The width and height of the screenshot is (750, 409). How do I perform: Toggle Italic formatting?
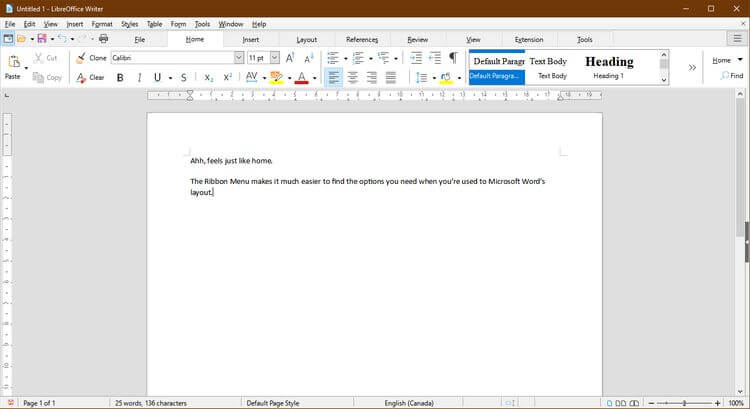pyautogui.click(x=139, y=77)
